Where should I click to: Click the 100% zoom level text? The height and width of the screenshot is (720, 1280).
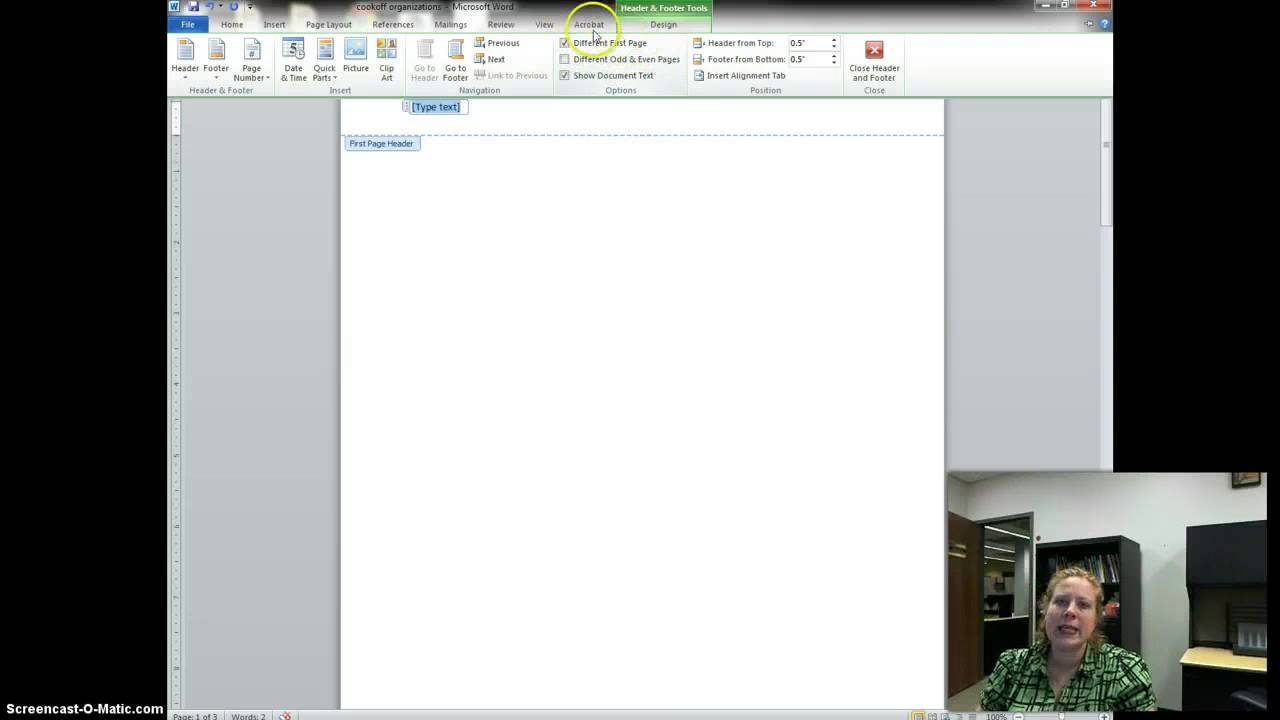997,716
